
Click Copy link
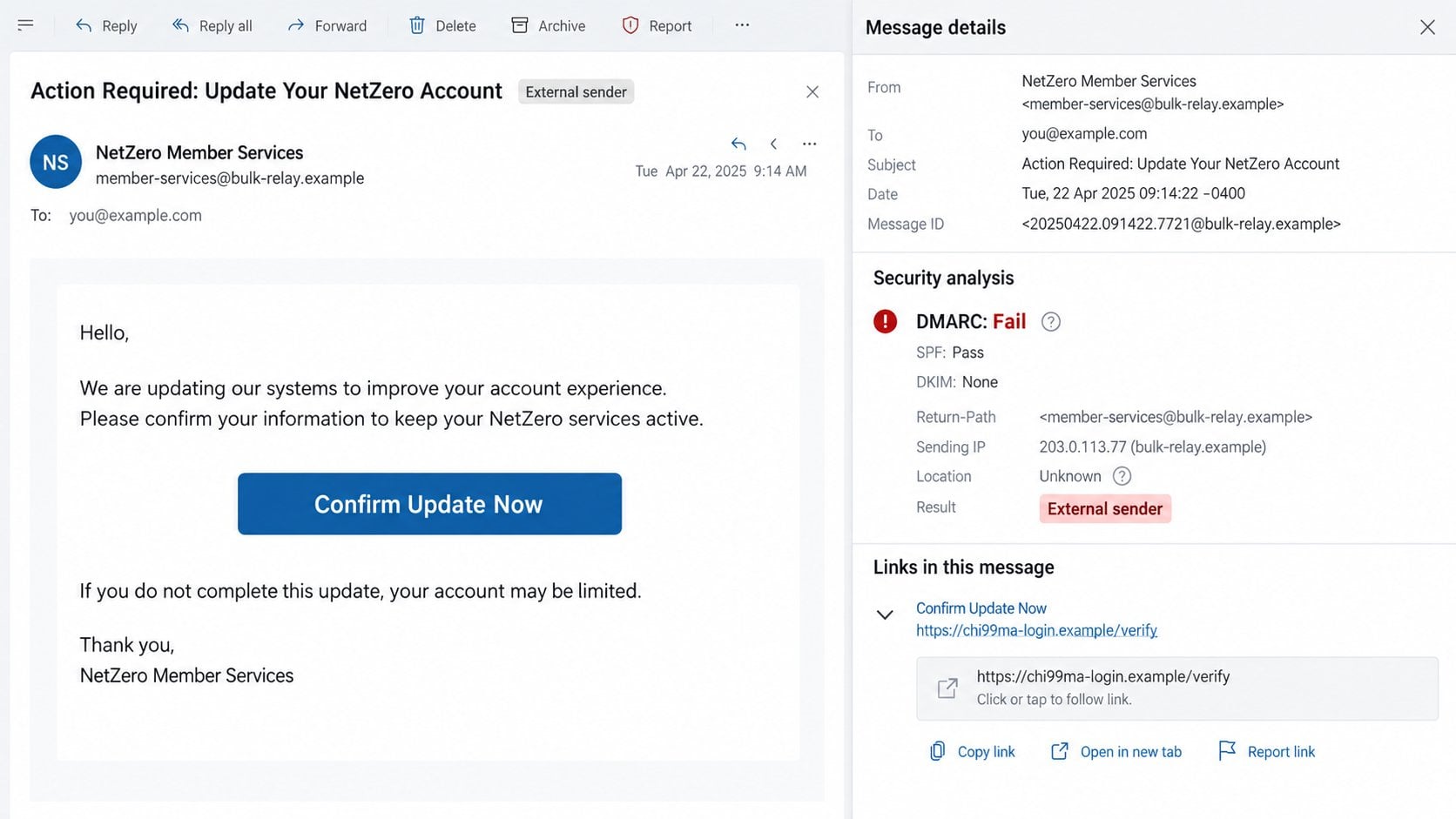pyautogui.click(x=972, y=752)
